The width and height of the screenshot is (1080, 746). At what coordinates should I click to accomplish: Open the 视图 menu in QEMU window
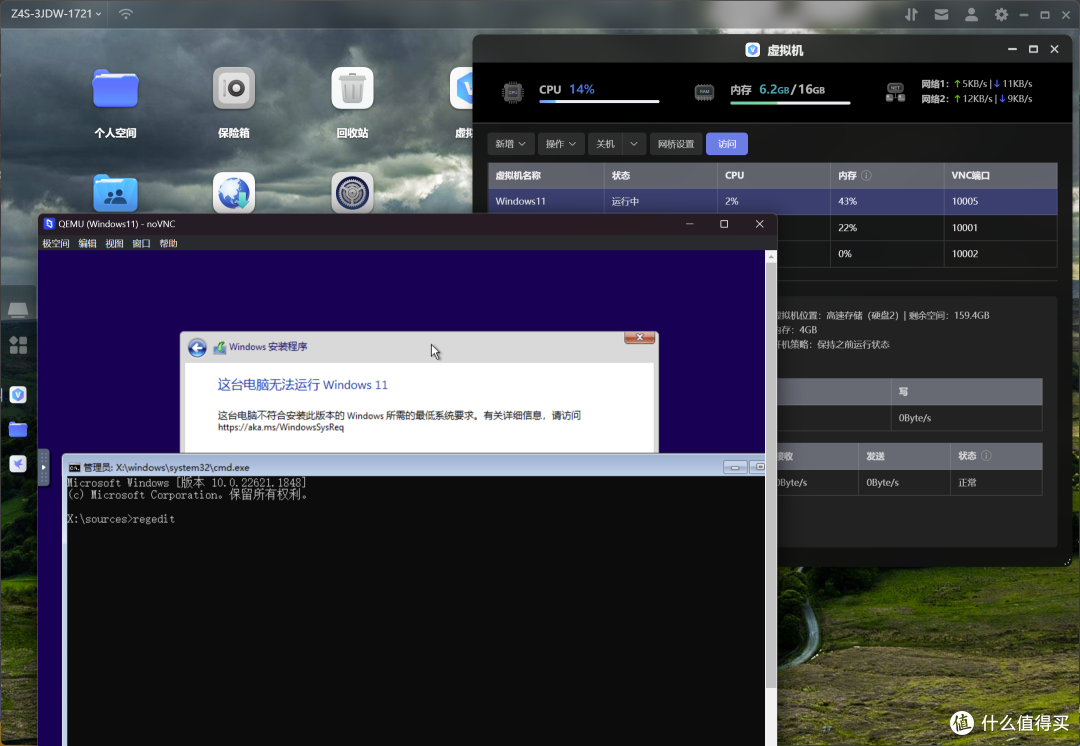click(114, 244)
